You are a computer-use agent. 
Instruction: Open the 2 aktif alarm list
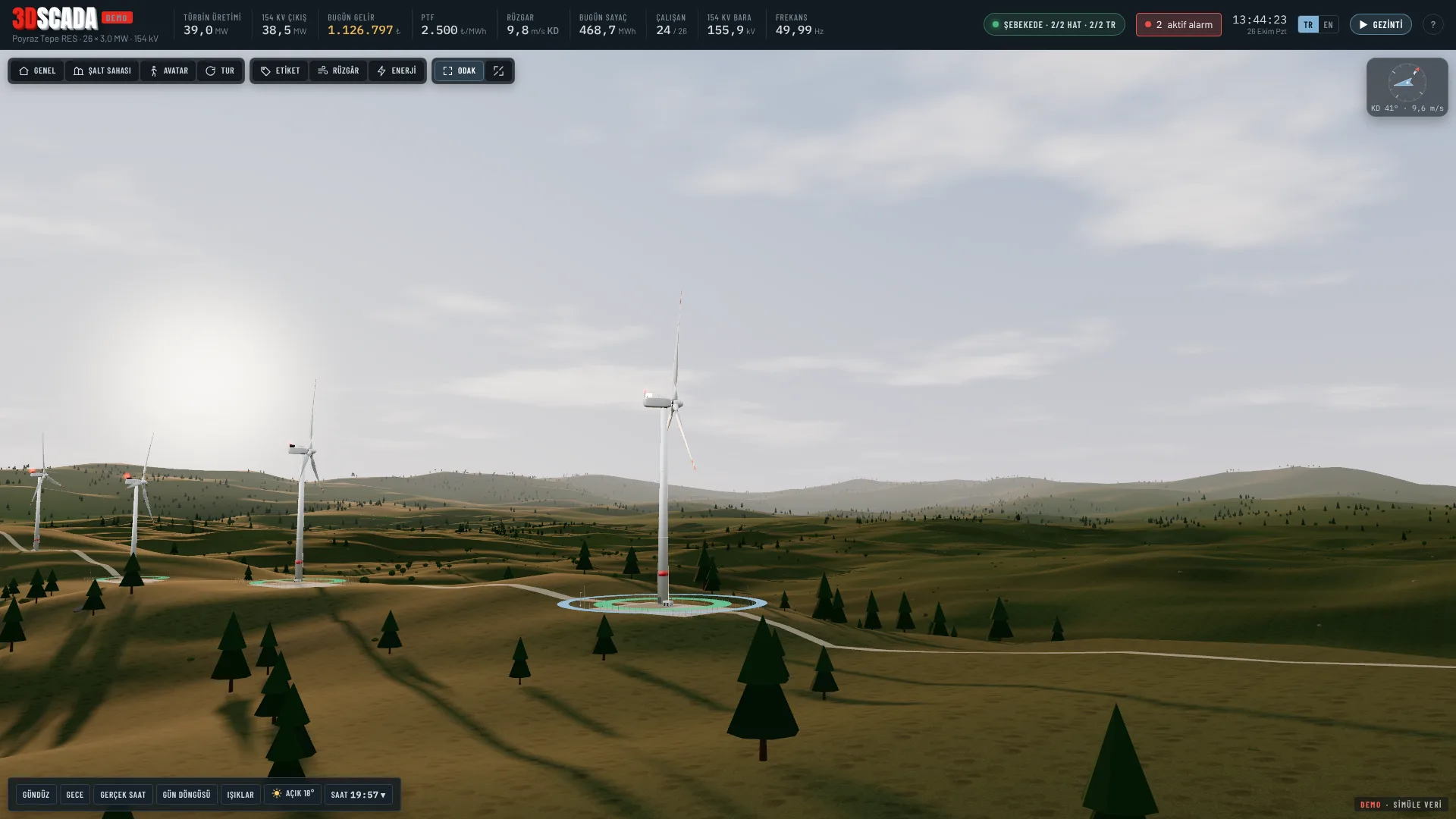(1178, 24)
